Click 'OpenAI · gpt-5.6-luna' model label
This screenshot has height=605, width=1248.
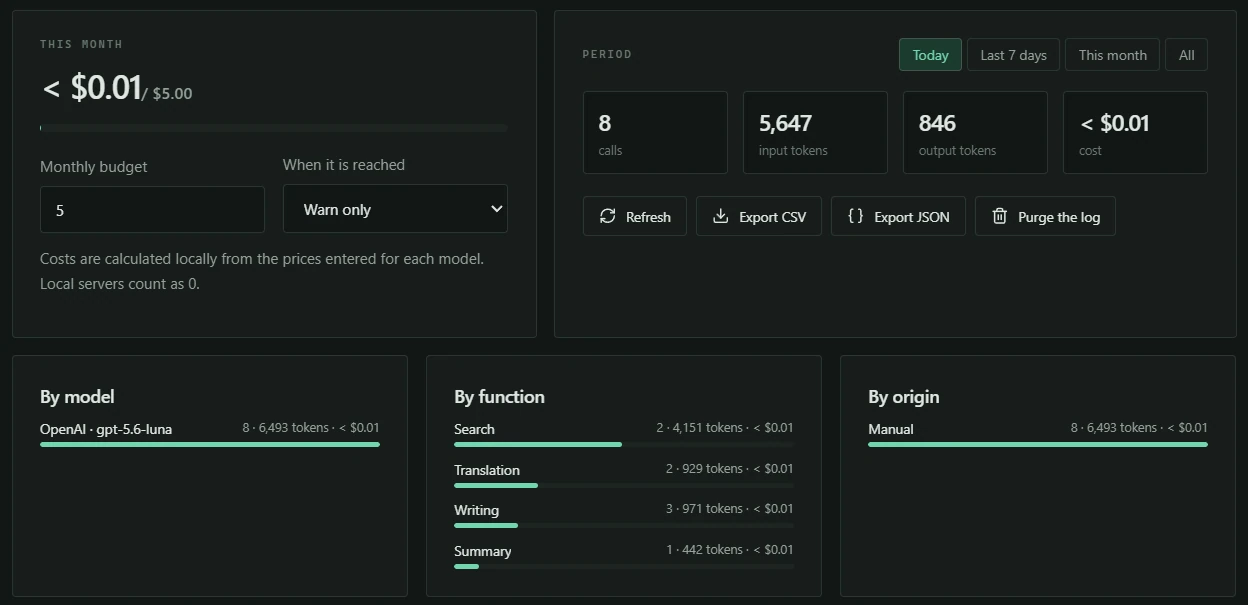(106, 429)
